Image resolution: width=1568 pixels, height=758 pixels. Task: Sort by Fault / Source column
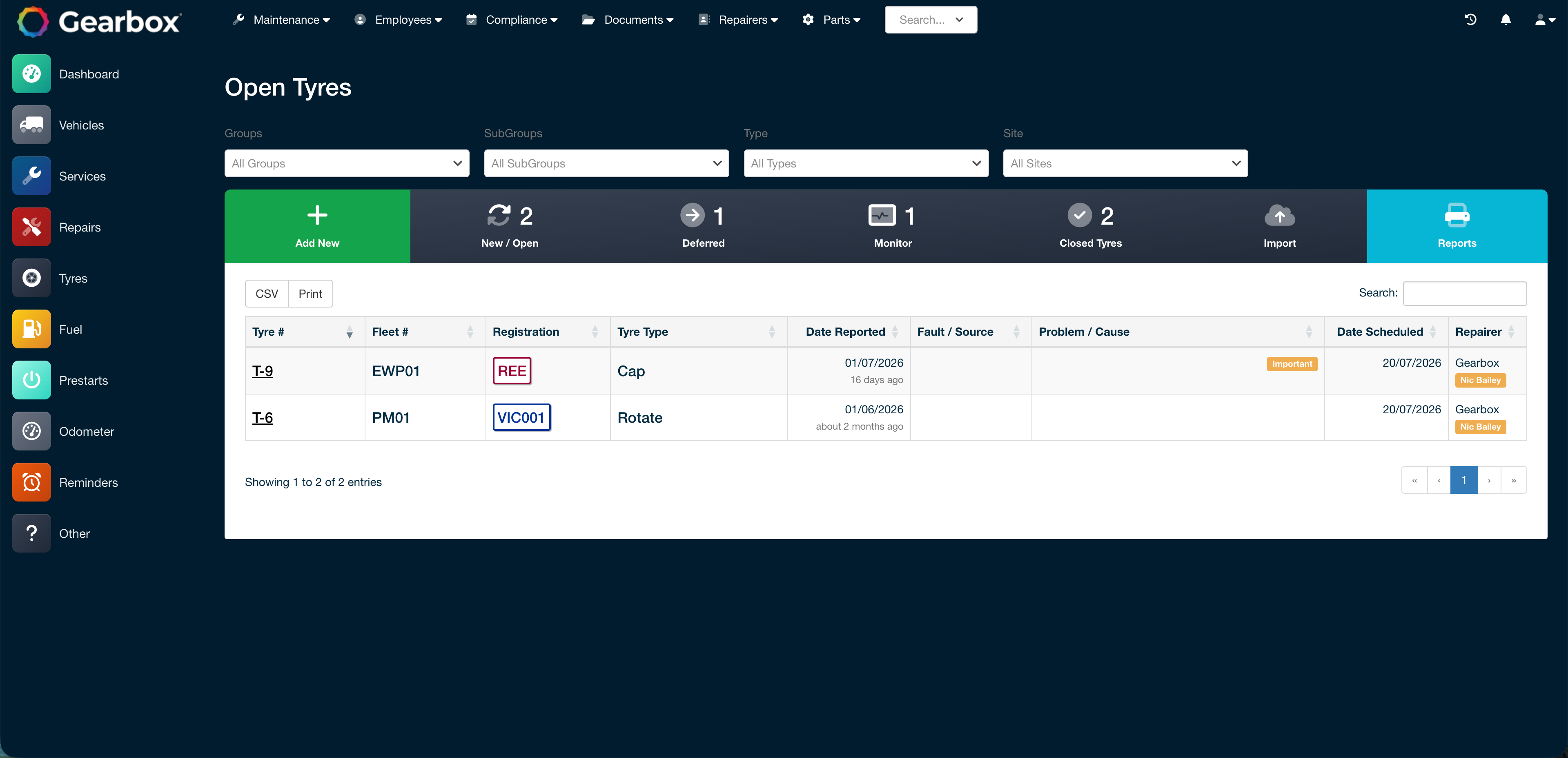click(971, 332)
